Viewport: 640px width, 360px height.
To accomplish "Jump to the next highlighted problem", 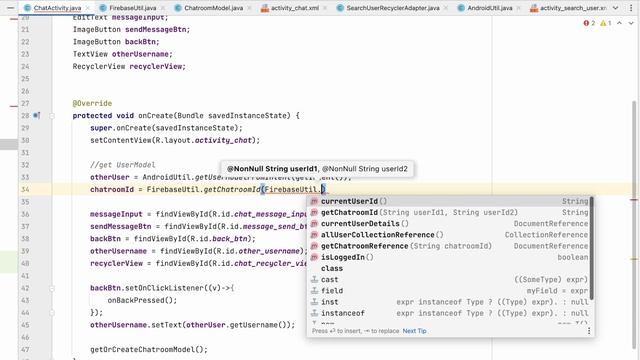I will (x=631, y=23).
